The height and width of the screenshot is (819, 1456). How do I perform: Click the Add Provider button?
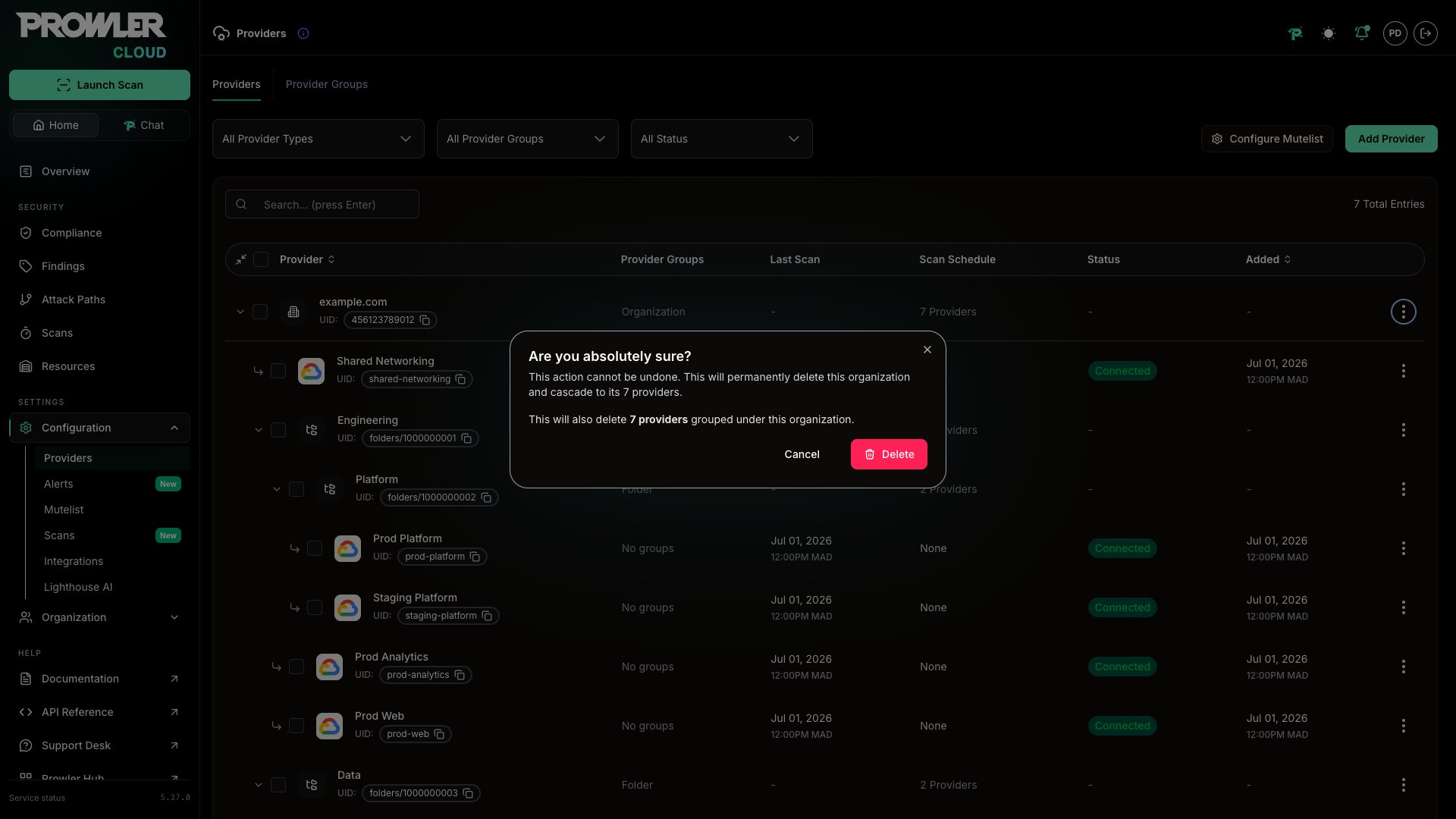pyautogui.click(x=1392, y=139)
